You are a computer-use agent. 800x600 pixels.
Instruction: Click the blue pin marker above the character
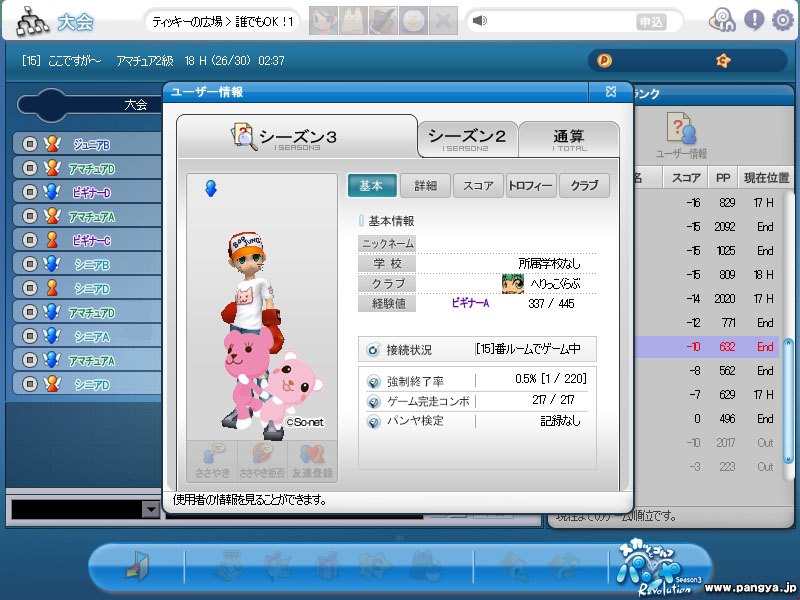click(211, 188)
